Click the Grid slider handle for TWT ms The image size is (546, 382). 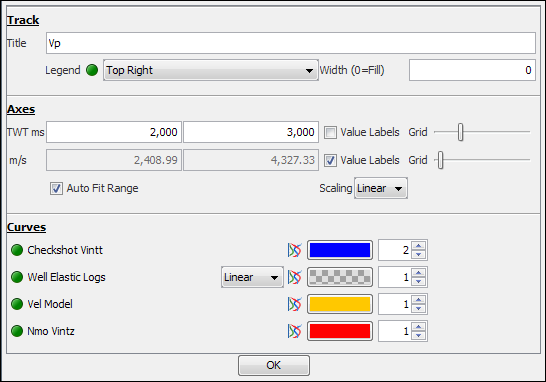(x=461, y=132)
